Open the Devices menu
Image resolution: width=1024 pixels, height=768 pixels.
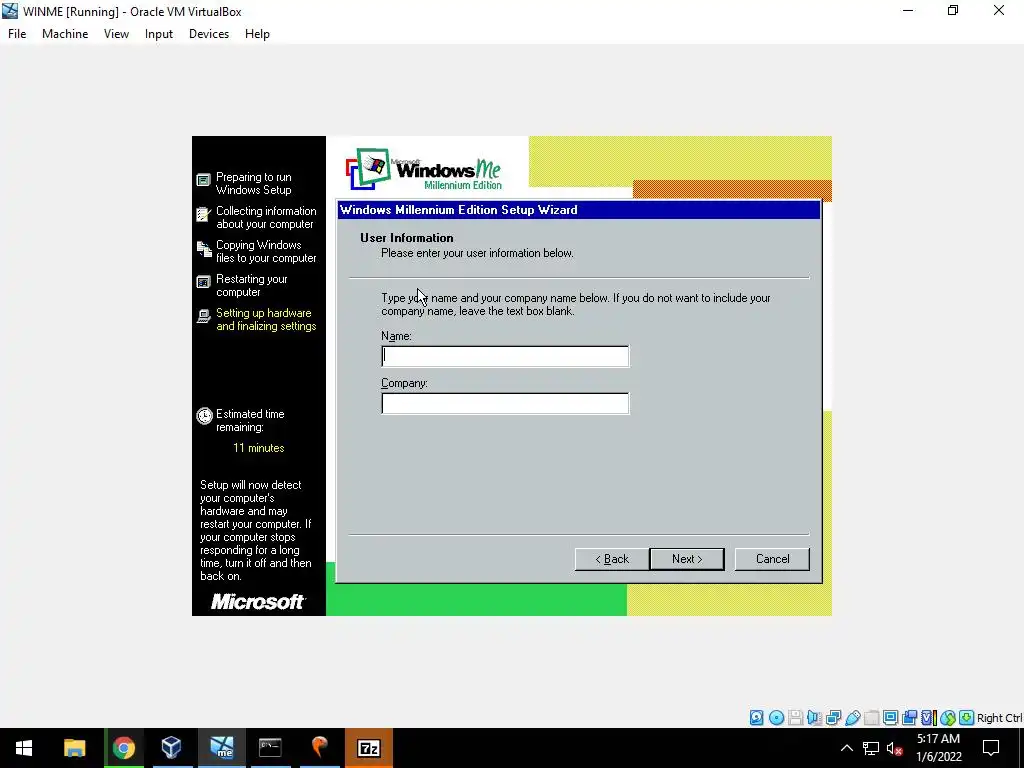(x=209, y=34)
